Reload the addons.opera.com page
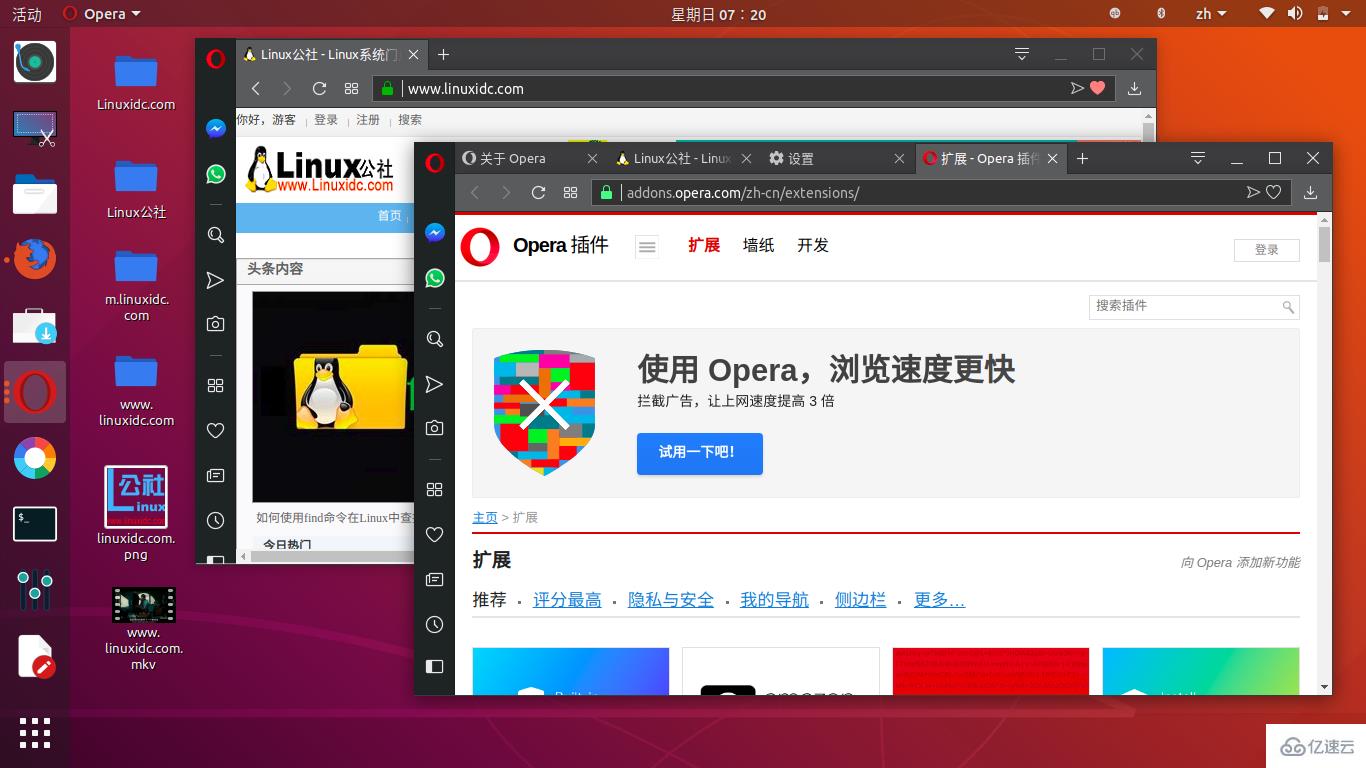The width and height of the screenshot is (1366, 768). click(x=538, y=192)
